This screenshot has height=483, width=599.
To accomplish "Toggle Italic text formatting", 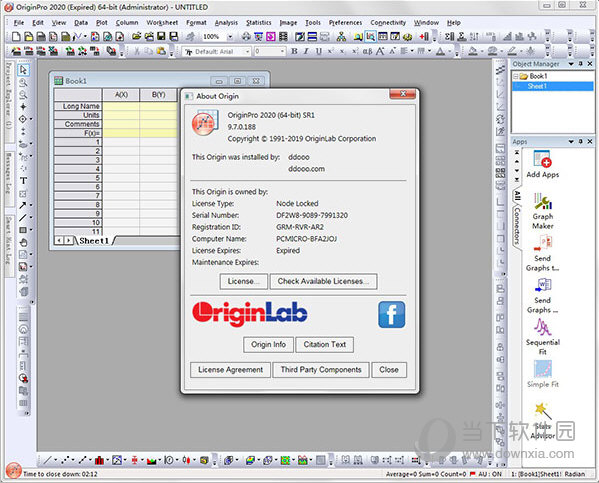I will [x=306, y=51].
